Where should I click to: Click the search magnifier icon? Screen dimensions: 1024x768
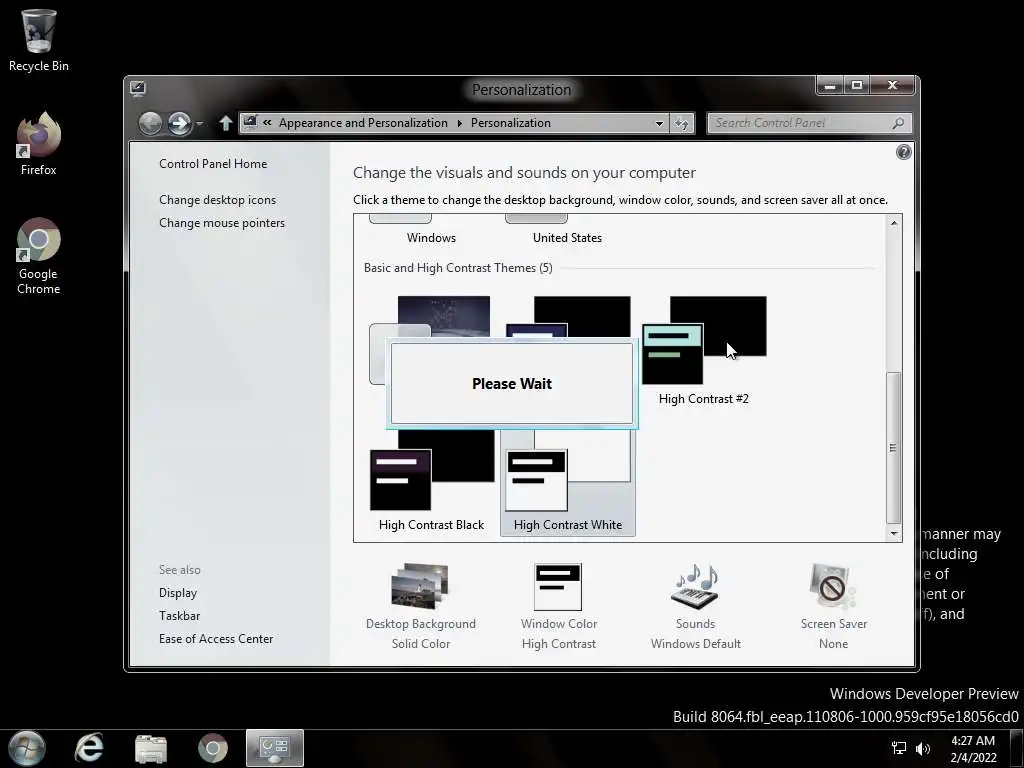pos(899,123)
